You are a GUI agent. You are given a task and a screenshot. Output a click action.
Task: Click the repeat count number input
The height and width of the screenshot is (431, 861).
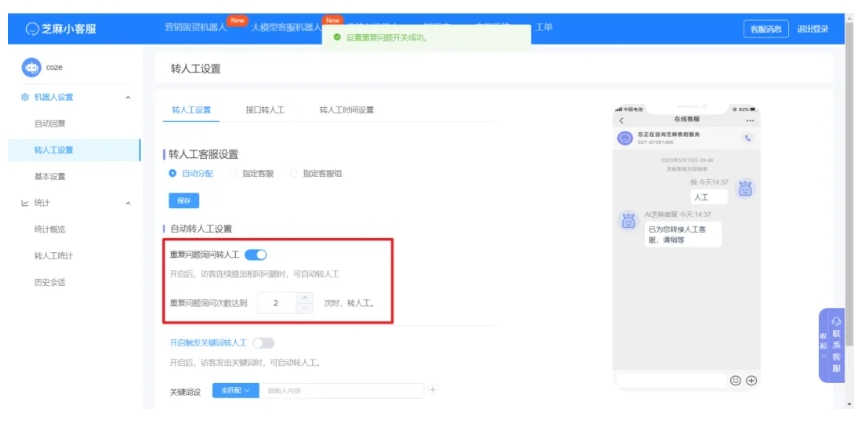pyautogui.click(x=277, y=303)
